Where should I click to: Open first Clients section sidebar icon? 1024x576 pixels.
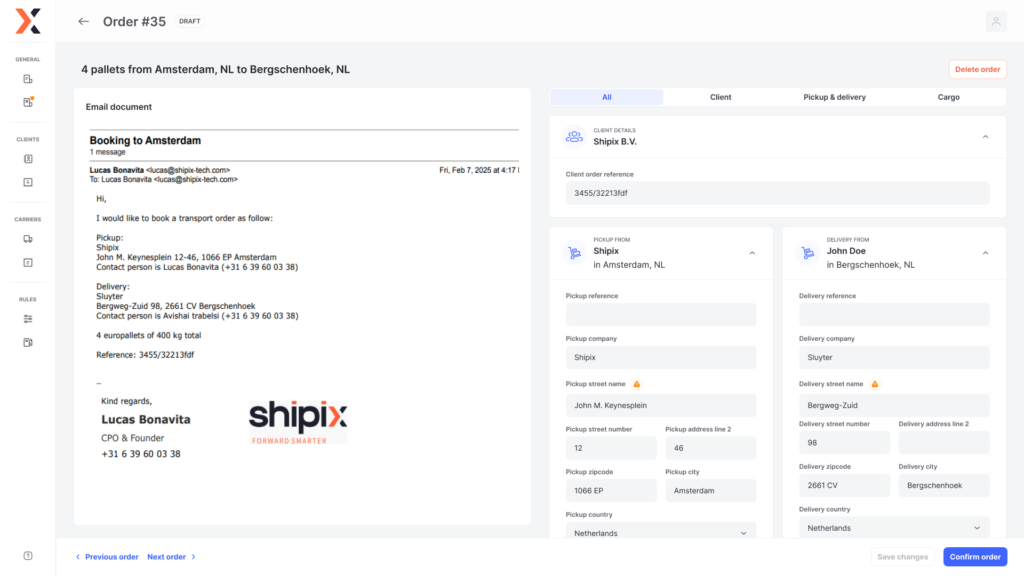click(x=28, y=159)
